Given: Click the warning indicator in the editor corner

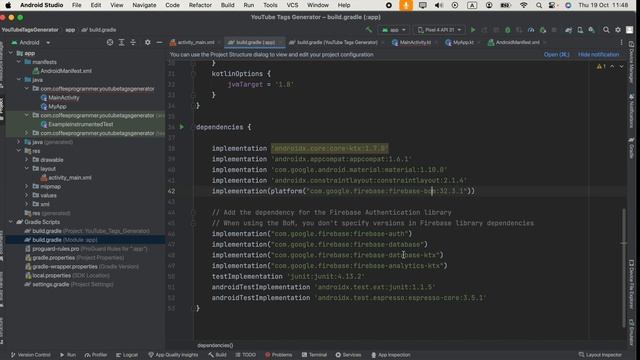Looking at the screenshot, I should tap(601, 66).
